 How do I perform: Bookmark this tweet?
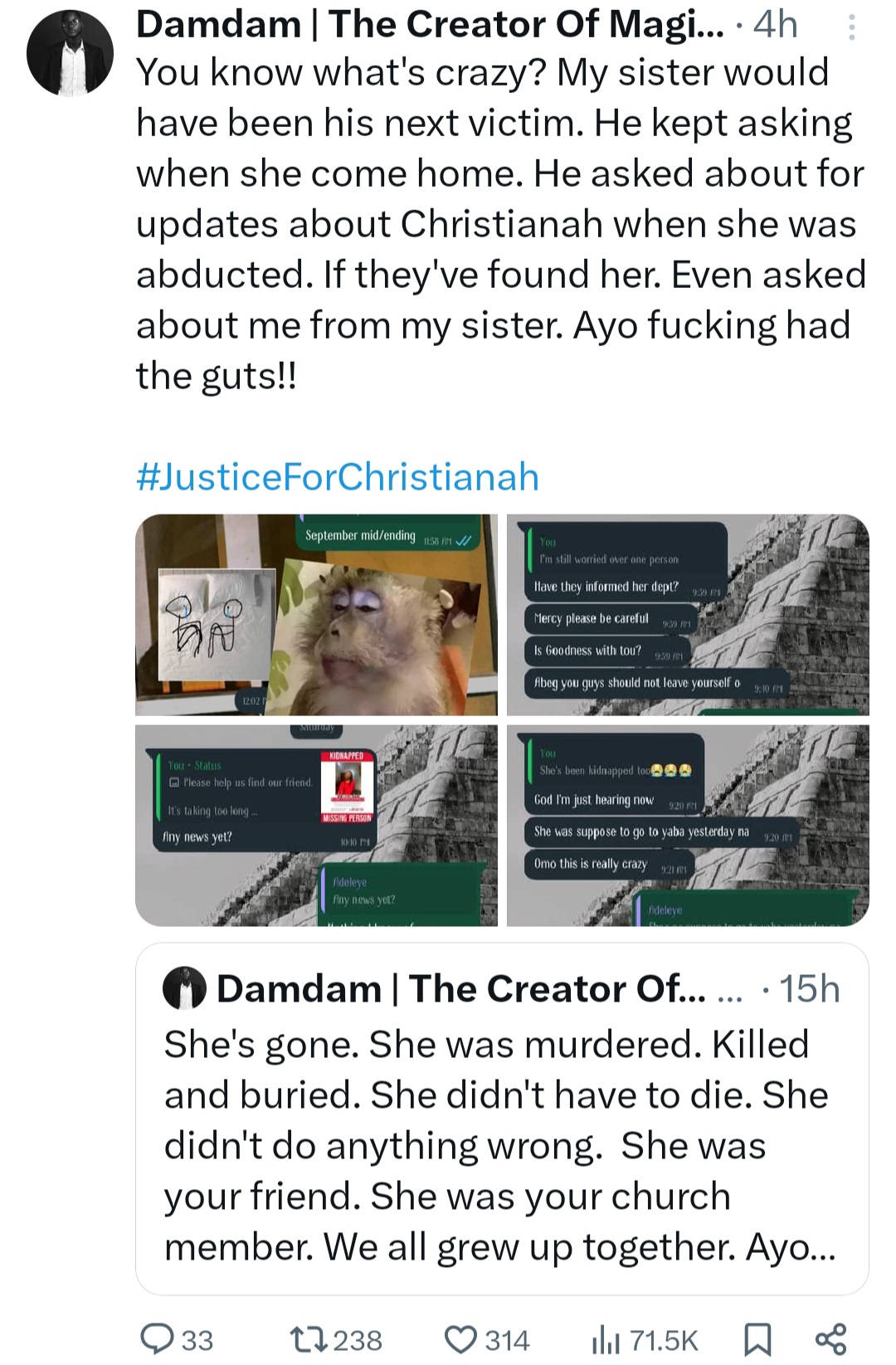point(757,1338)
